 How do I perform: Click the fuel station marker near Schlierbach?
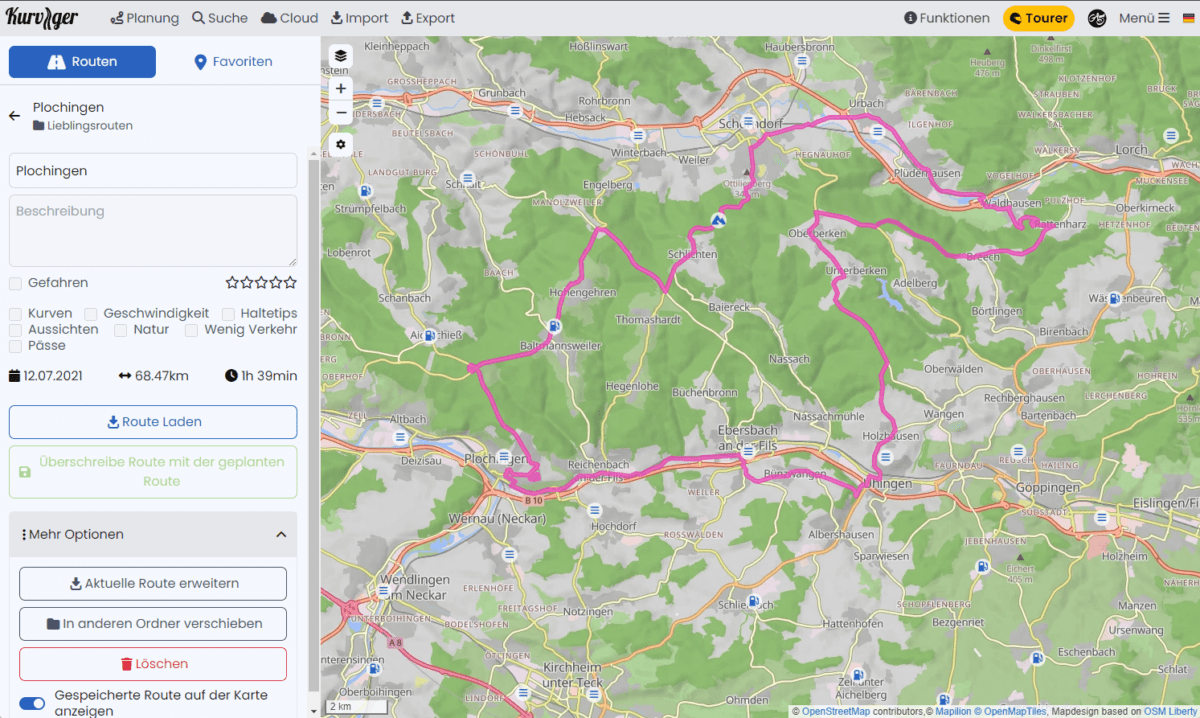(755, 602)
